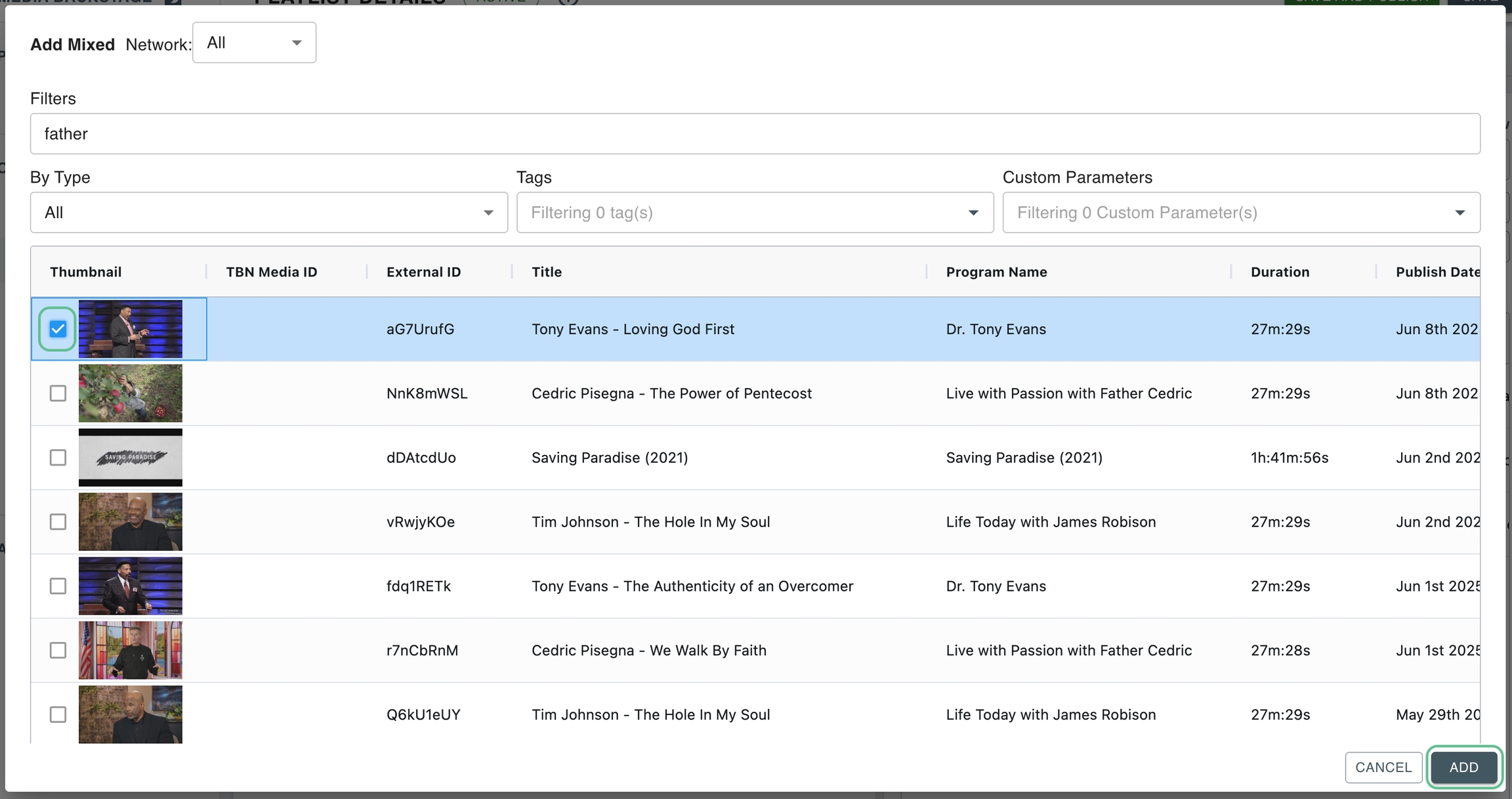The image size is (1512, 799).
Task: Click the Program Name column header
Action: tap(996, 272)
